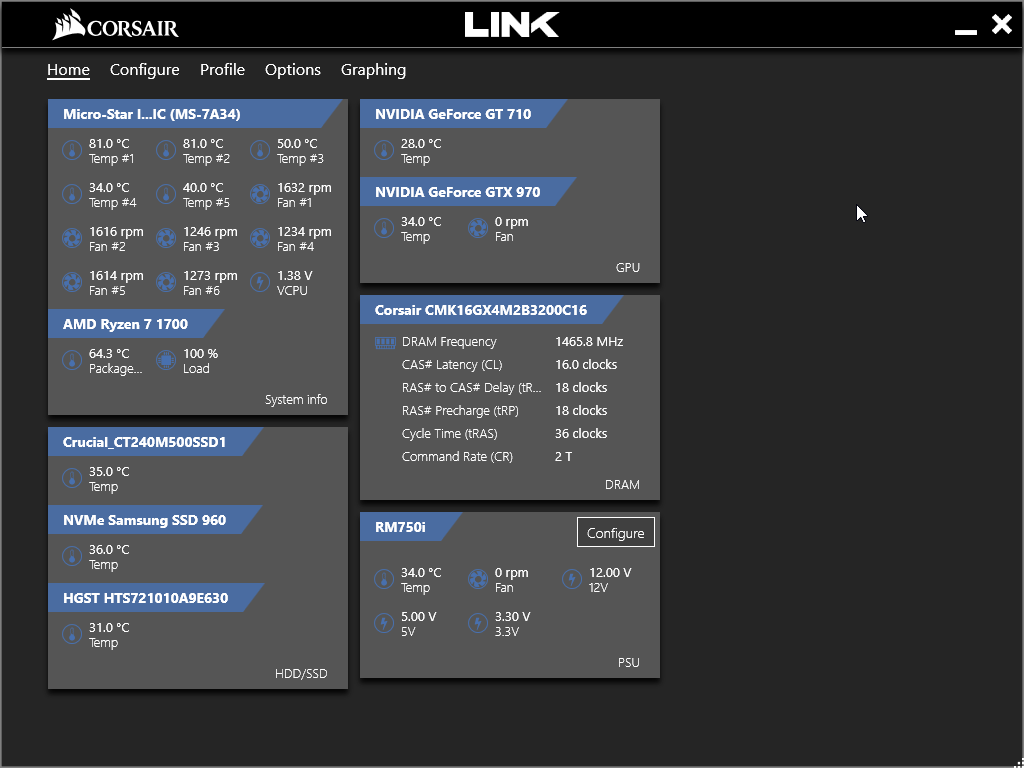The height and width of the screenshot is (768, 1024).
Task: Click the RM750i fan icon
Action: tap(477, 580)
